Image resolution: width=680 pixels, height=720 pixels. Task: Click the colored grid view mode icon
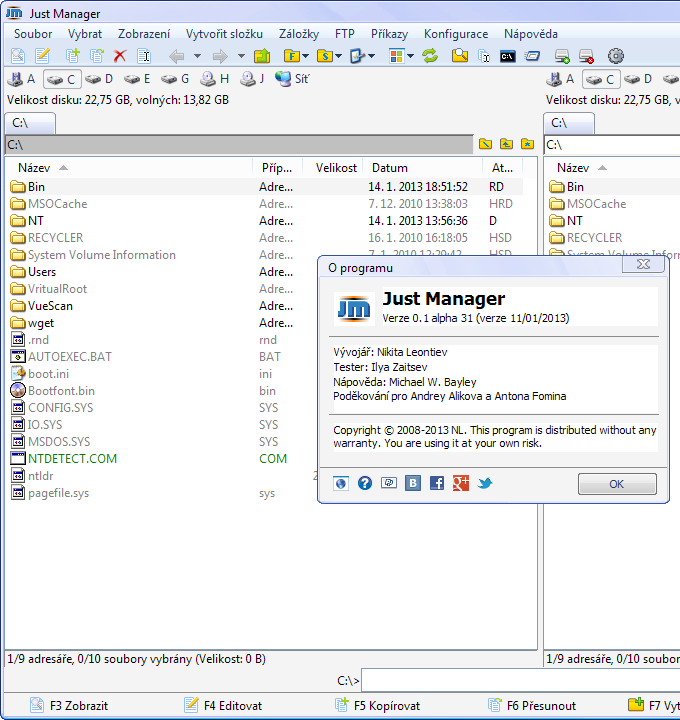(396, 56)
